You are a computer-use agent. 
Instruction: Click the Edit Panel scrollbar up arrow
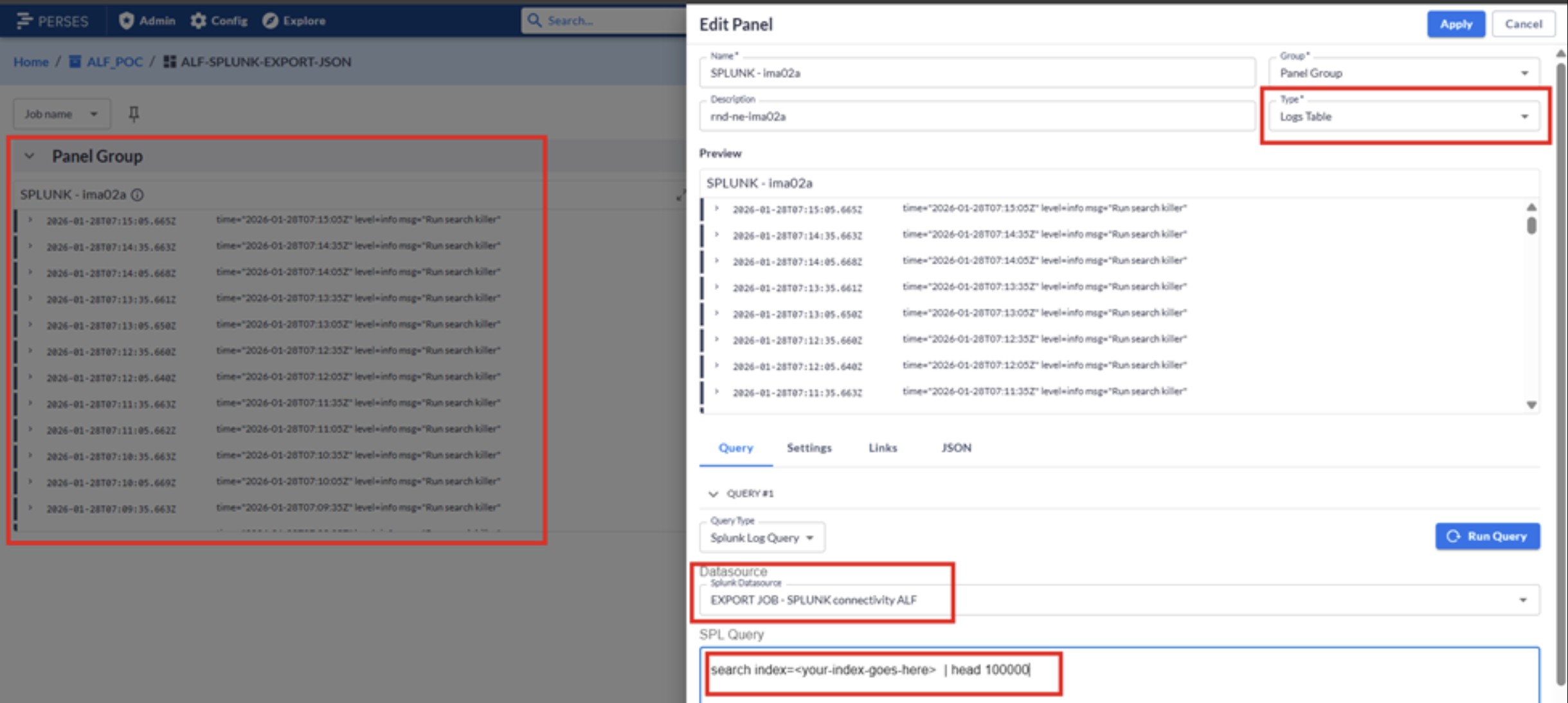pyautogui.click(x=1561, y=54)
